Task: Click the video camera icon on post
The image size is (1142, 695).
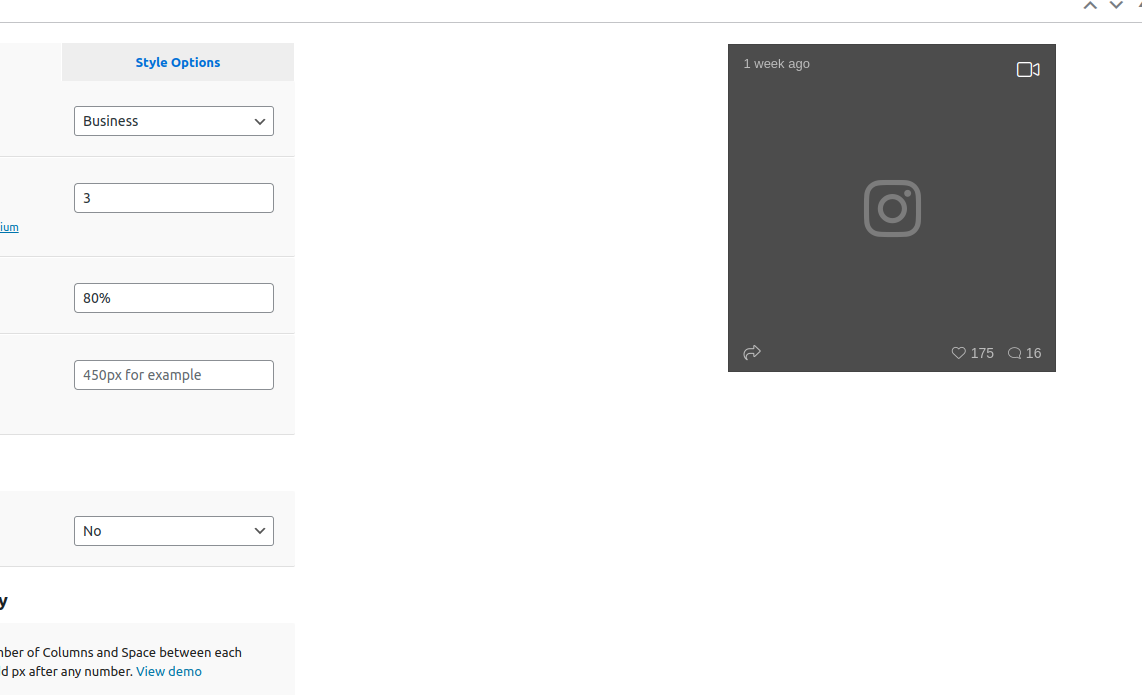Action: point(1028,69)
